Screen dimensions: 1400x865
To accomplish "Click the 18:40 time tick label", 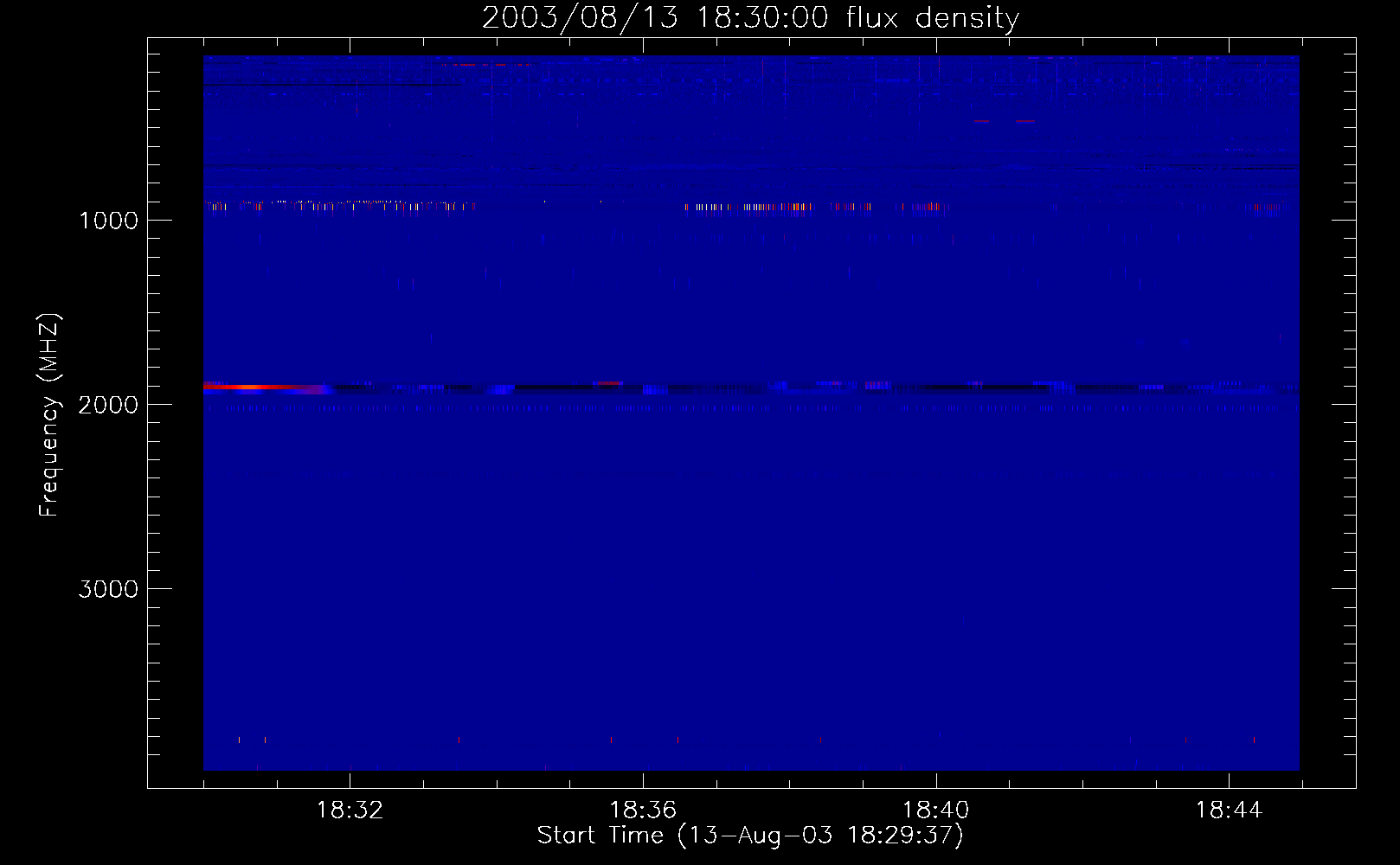I will point(935,811).
